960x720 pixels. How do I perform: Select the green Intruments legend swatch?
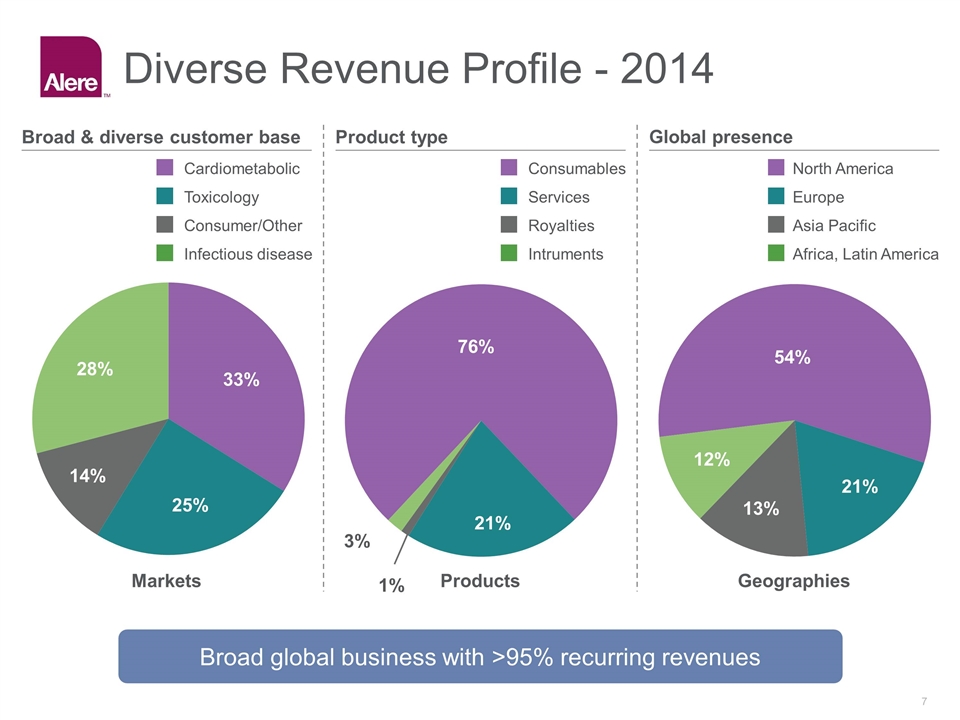pyautogui.click(x=509, y=254)
